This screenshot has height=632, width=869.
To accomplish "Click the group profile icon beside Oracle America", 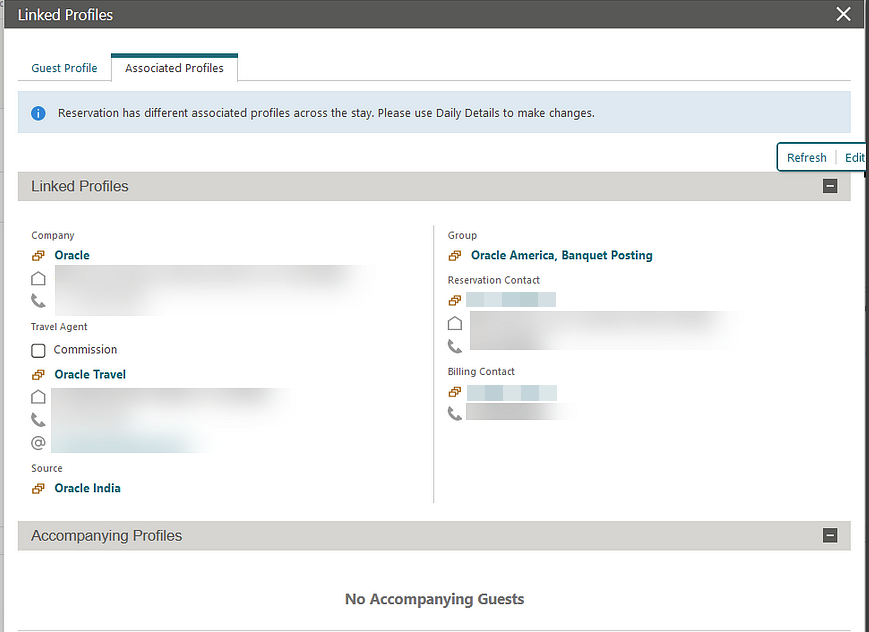I will [x=455, y=255].
